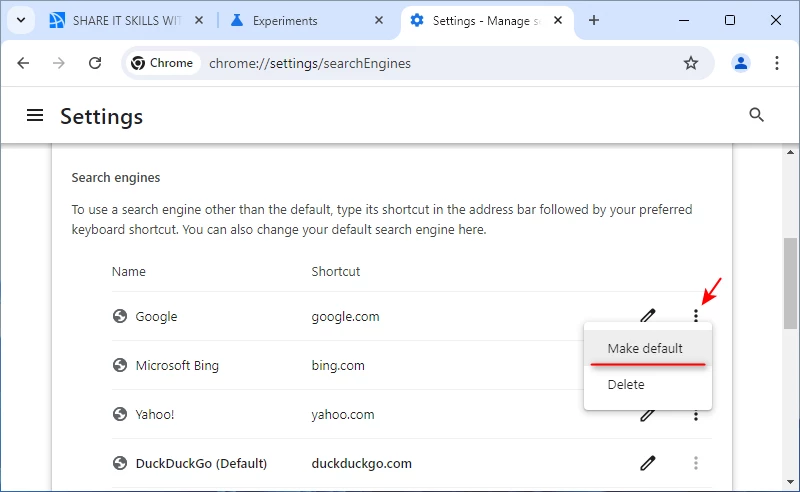Select the google.com shortcut text
Viewport: 800px width, 492px height.
click(x=345, y=316)
